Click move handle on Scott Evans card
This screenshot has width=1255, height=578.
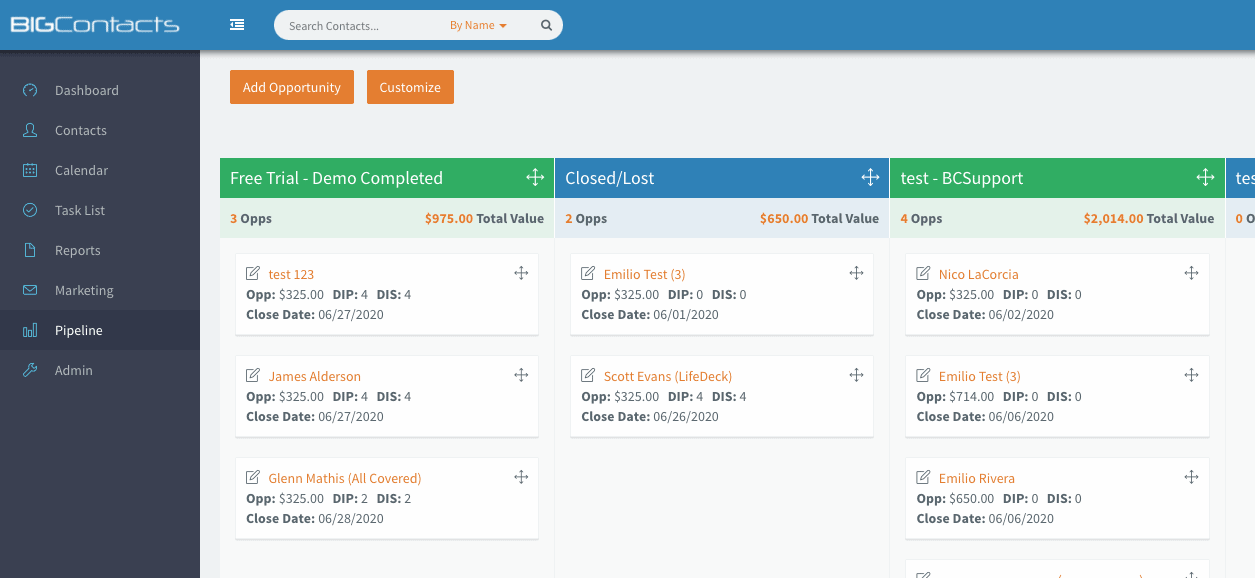[x=856, y=375]
